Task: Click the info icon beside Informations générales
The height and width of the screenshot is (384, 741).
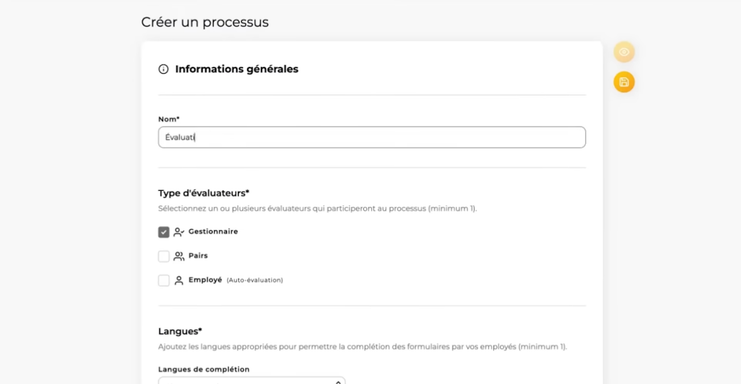Action: tap(164, 69)
